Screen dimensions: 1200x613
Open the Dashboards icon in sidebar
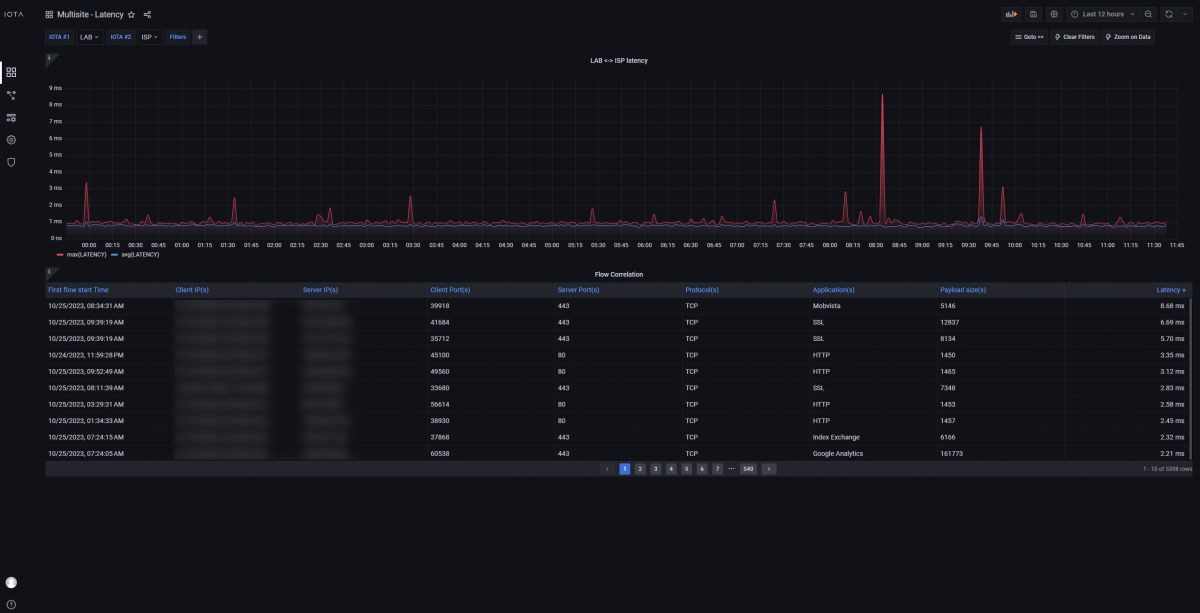(x=11, y=72)
